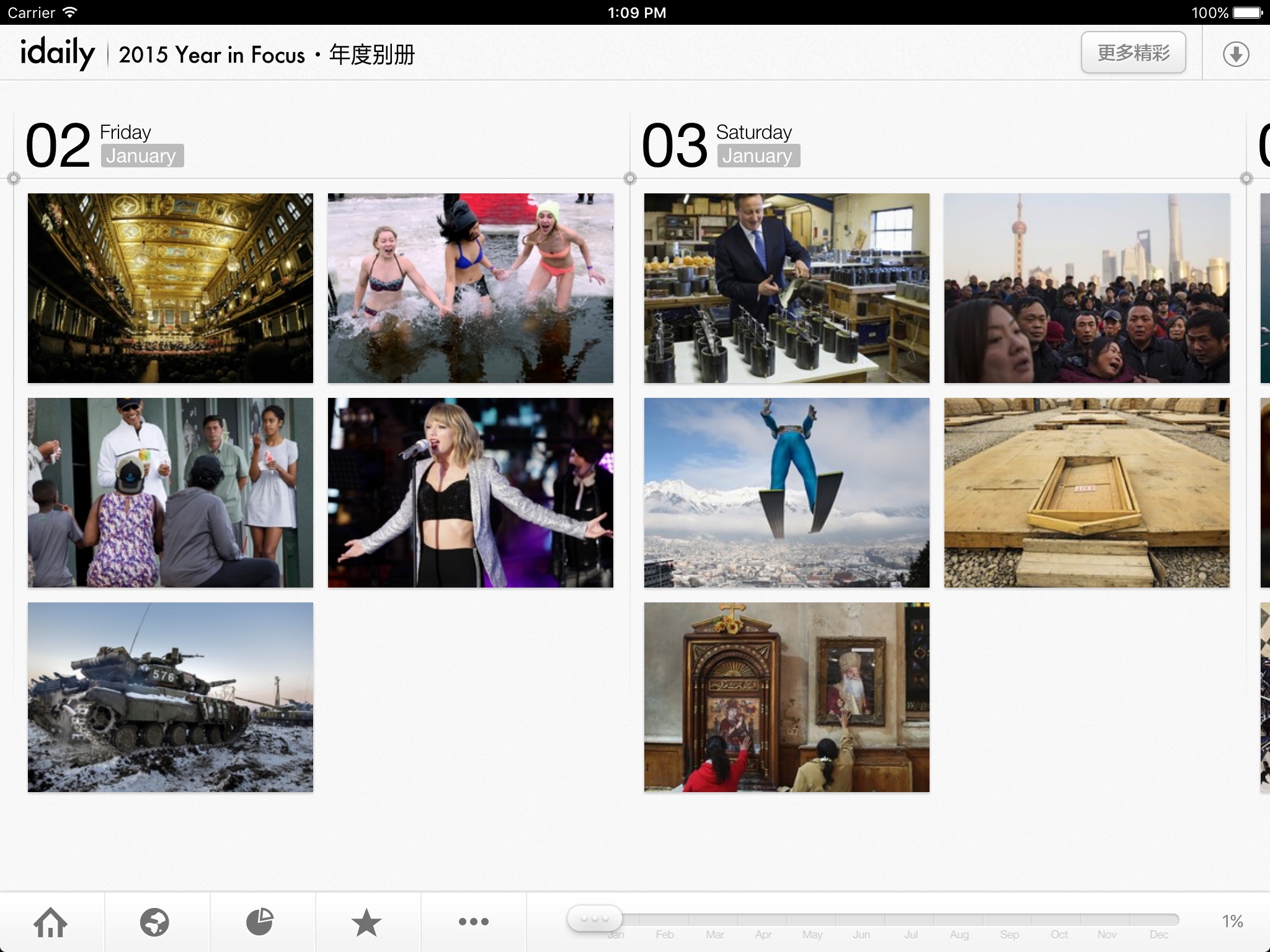Click the download arrow icon

[1235, 55]
